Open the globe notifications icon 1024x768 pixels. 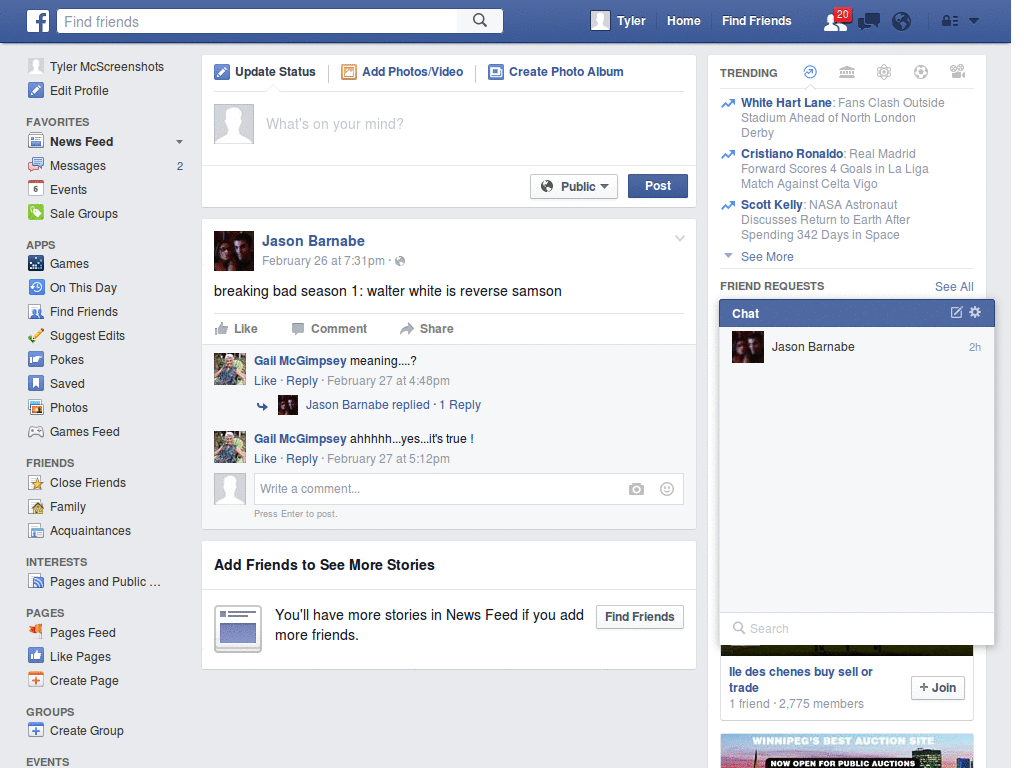click(x=901, y=22)
